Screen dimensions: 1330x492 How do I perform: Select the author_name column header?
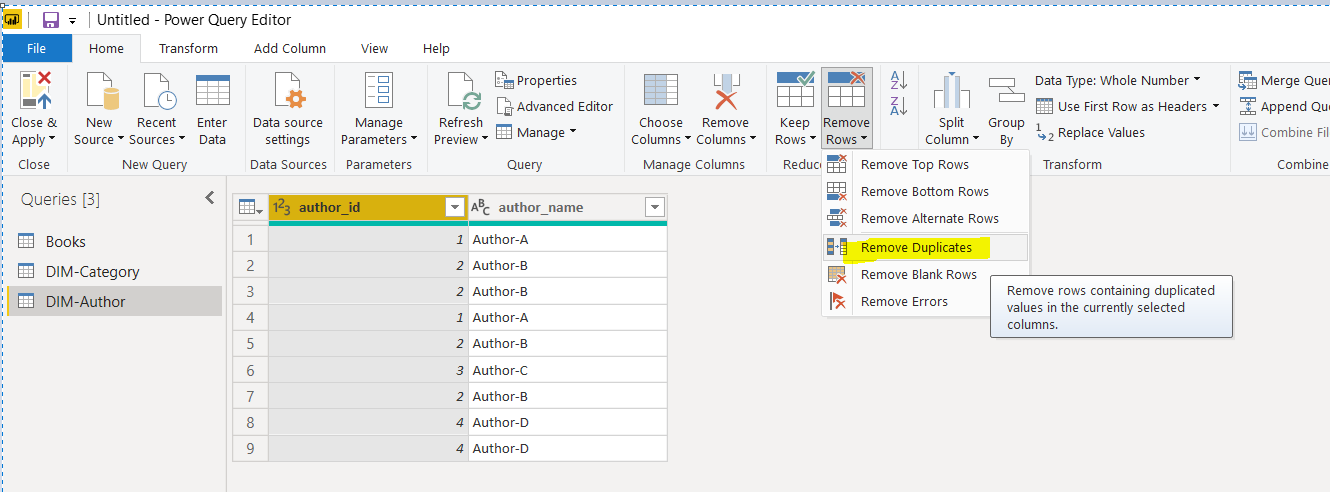click(568, 207)
